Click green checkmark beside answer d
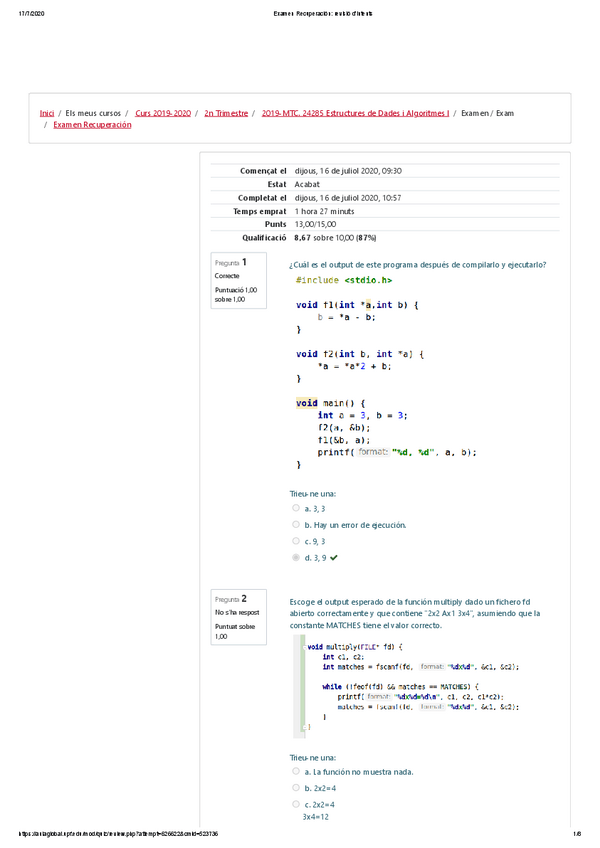Screen dimensions: 600x848 pyautogui.click(x=333, y=558)
